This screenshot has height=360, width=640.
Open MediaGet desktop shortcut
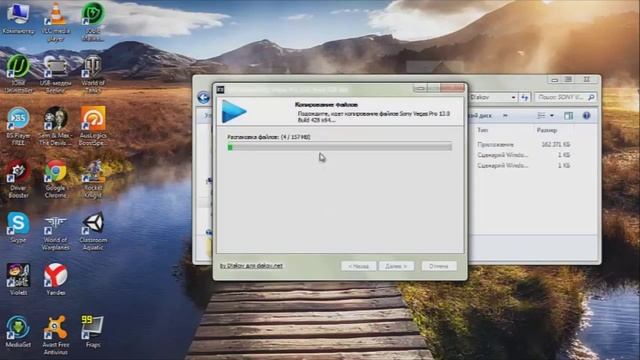pos(18,331)
